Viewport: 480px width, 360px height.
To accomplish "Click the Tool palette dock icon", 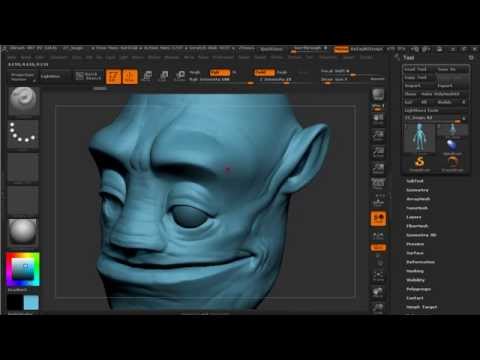I will point(471,58).
